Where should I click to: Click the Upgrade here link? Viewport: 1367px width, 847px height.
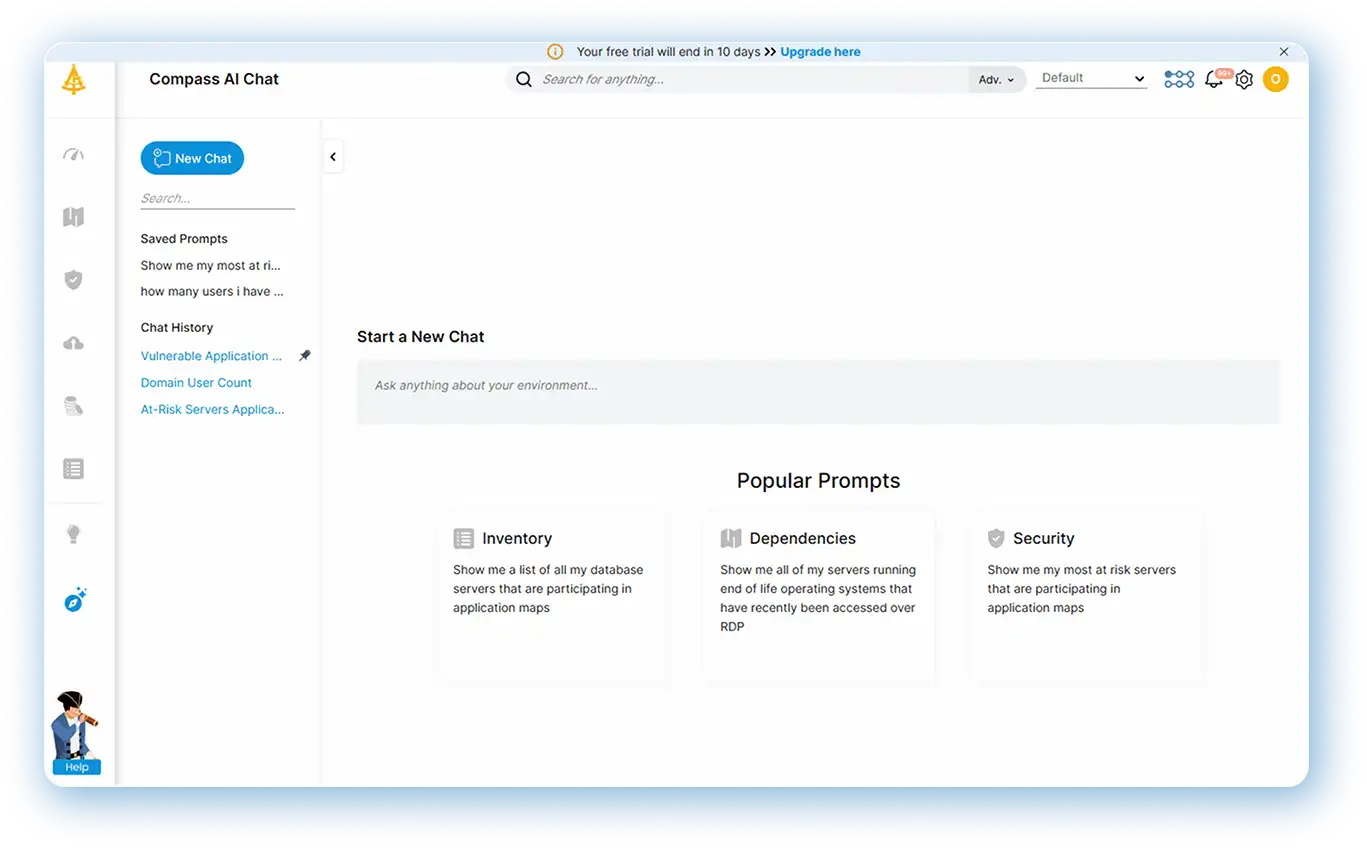[x=820, y=52]
